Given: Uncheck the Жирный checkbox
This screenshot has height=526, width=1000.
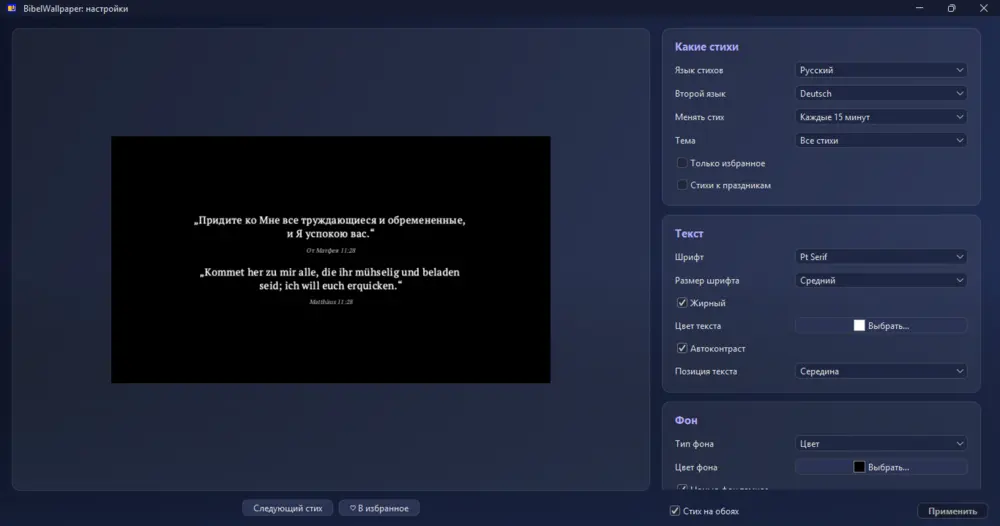Looking at the screenshot, I should coord(682,303).
